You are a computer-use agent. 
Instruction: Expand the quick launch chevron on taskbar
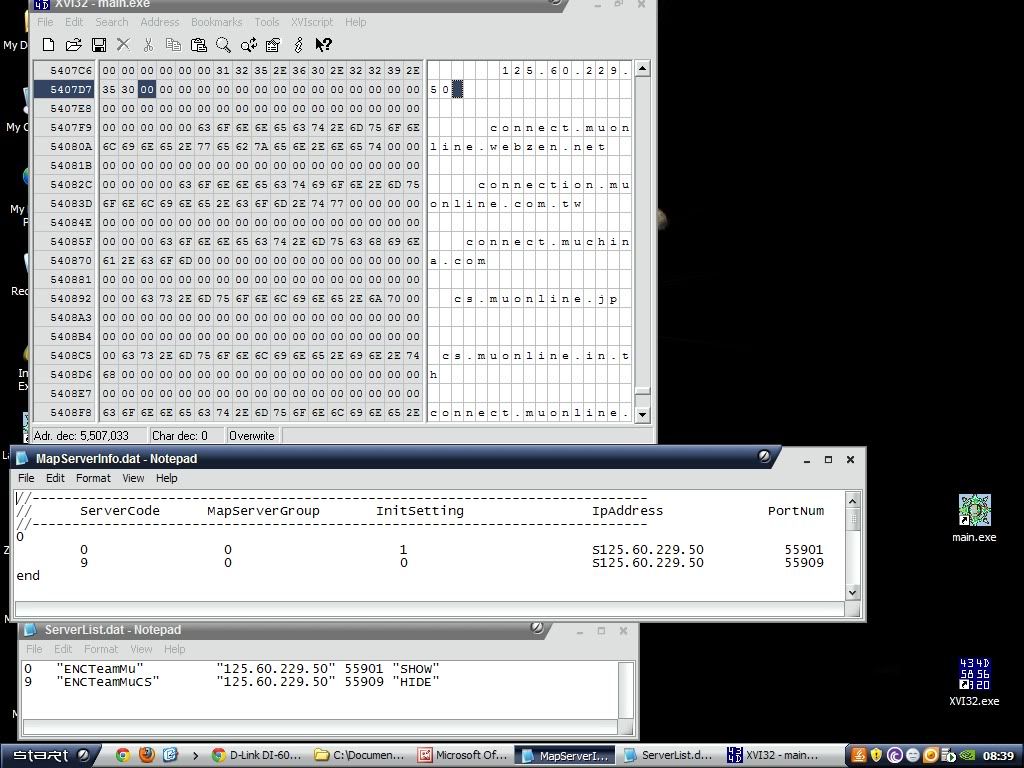(195, 755)
